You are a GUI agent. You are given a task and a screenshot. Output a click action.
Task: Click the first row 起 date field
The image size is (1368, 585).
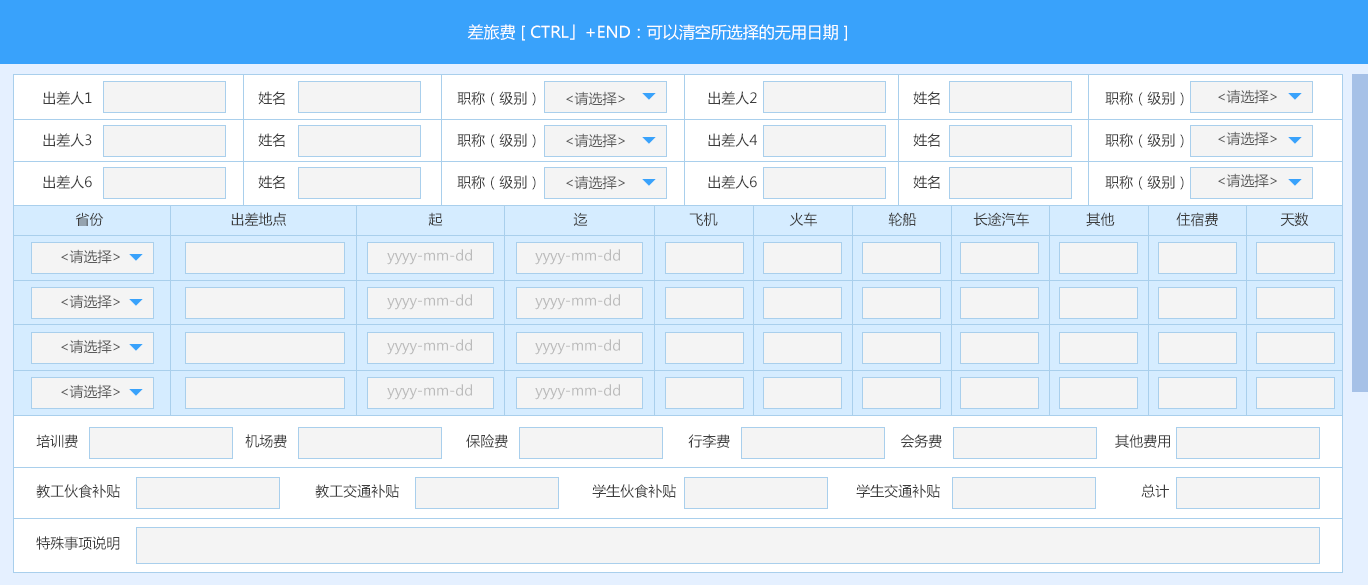click(430, 258)
